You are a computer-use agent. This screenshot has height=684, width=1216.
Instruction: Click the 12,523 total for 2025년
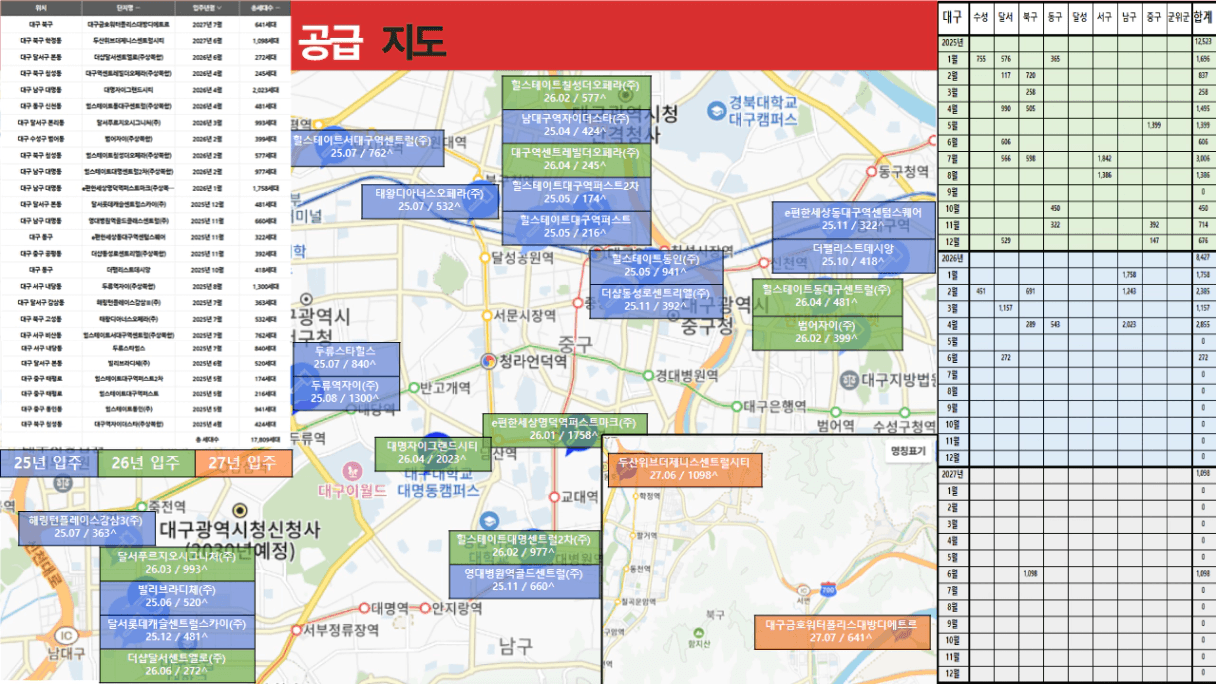(1203, 43)
